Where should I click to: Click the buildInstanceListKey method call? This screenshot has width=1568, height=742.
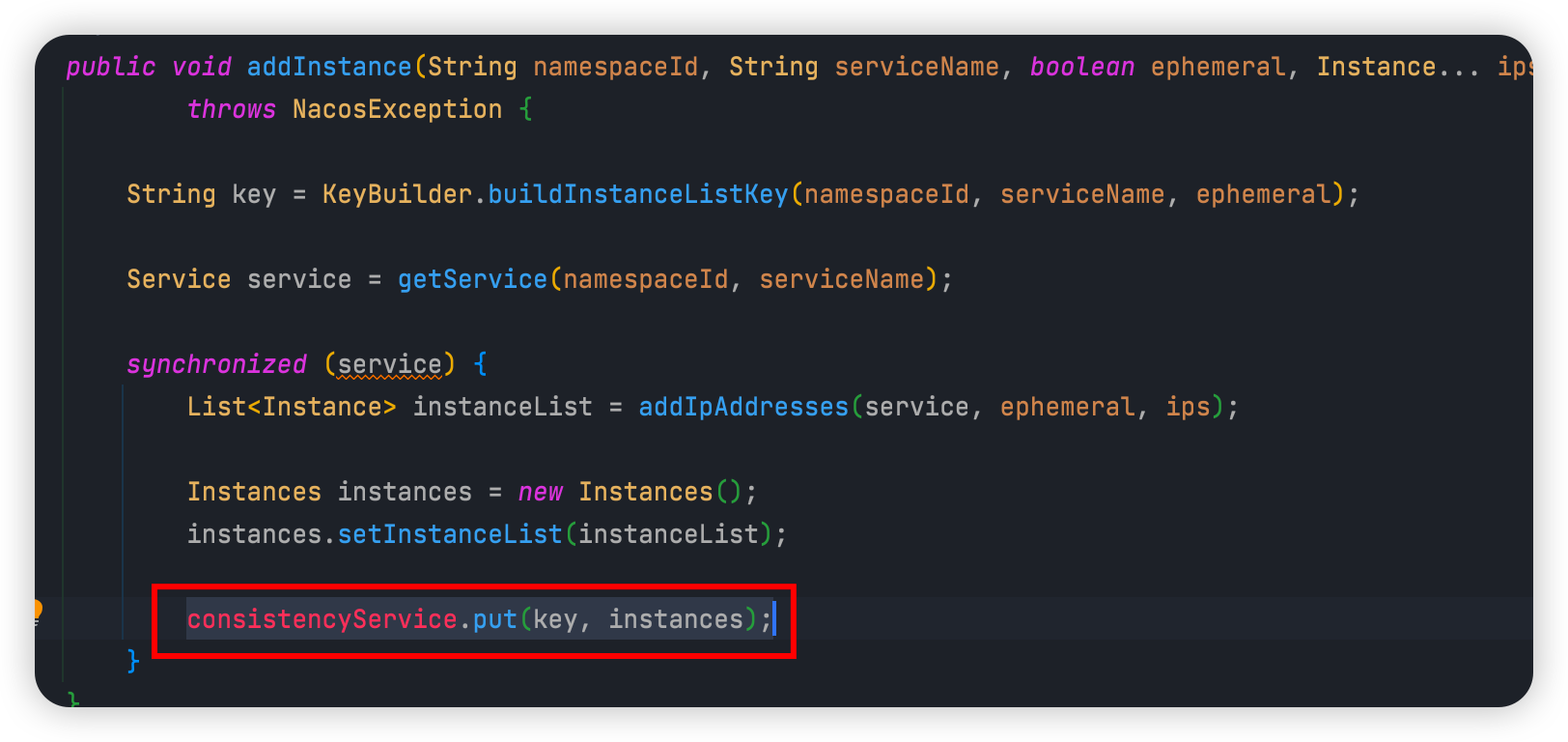637,194
